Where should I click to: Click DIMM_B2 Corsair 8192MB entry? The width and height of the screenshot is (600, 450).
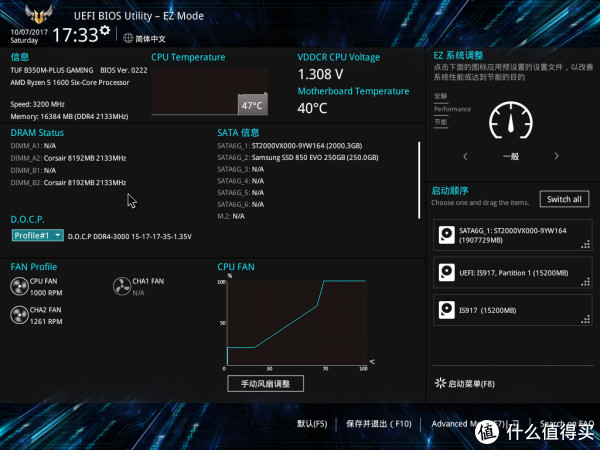[68, 183]
